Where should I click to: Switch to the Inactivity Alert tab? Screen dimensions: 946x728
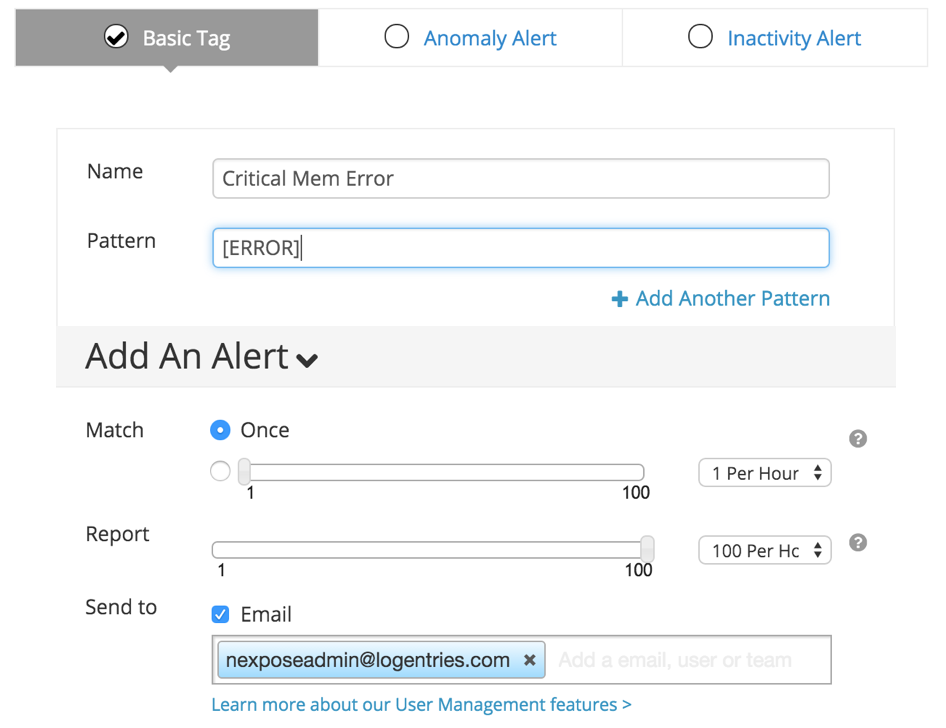point(774,38)
